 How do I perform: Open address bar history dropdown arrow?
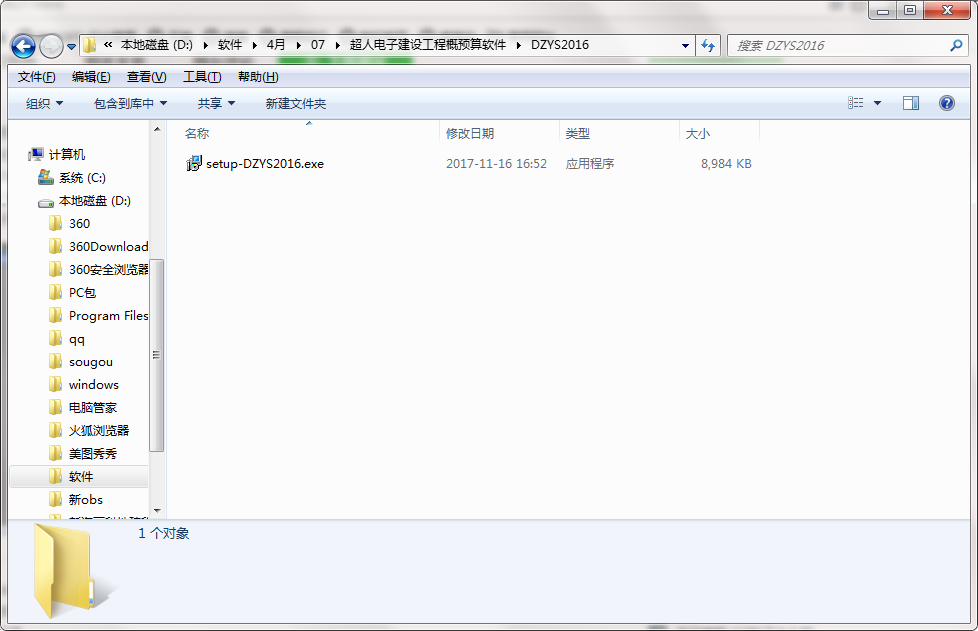tap(685, 46)
